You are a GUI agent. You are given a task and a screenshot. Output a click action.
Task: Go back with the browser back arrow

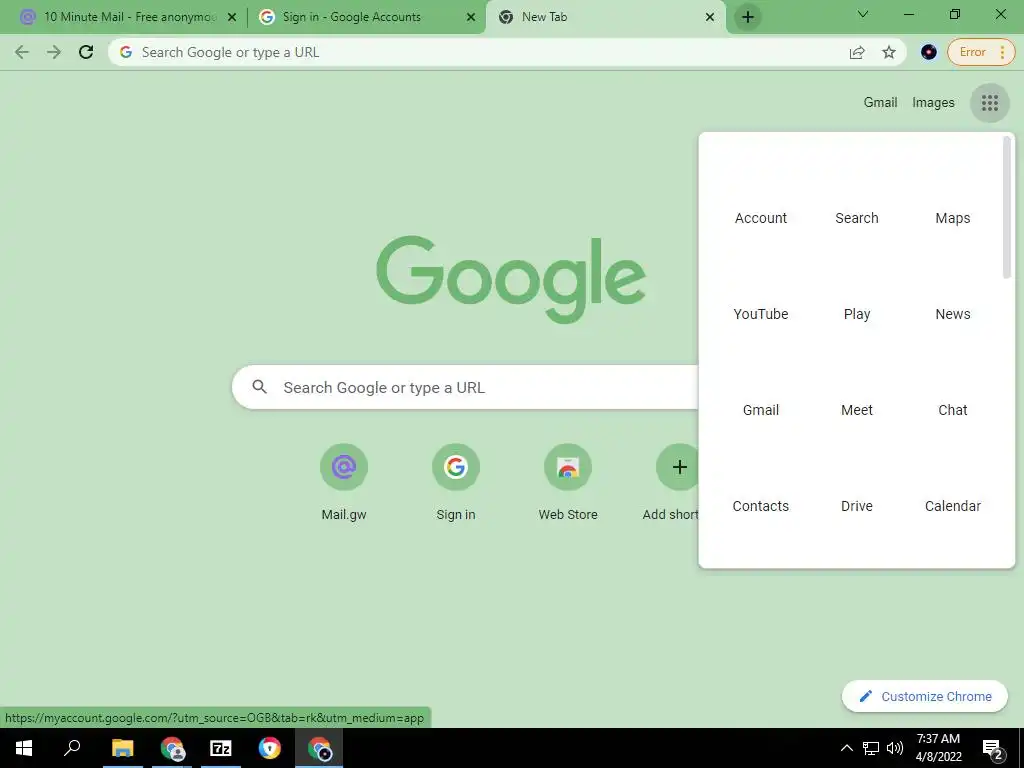[x=22, y=52]
